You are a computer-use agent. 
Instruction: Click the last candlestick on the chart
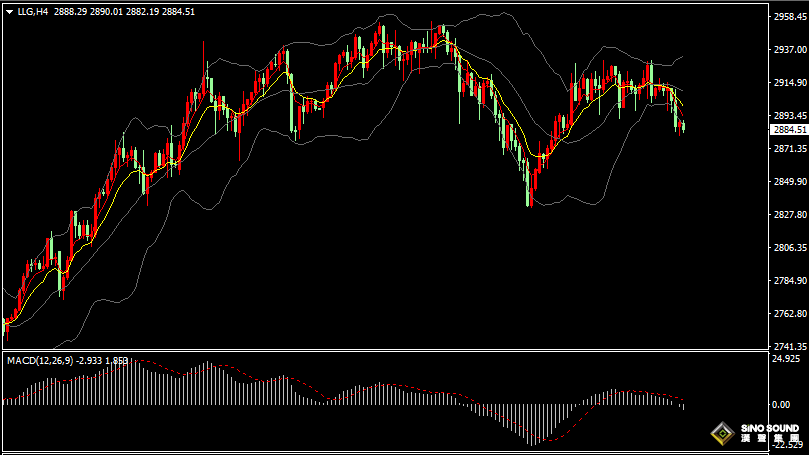click(x=683, y=126)
